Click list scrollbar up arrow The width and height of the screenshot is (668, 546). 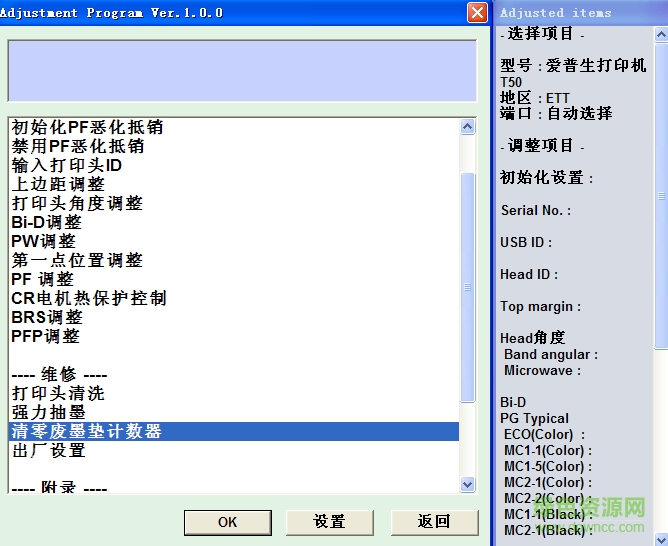[467, 127]
